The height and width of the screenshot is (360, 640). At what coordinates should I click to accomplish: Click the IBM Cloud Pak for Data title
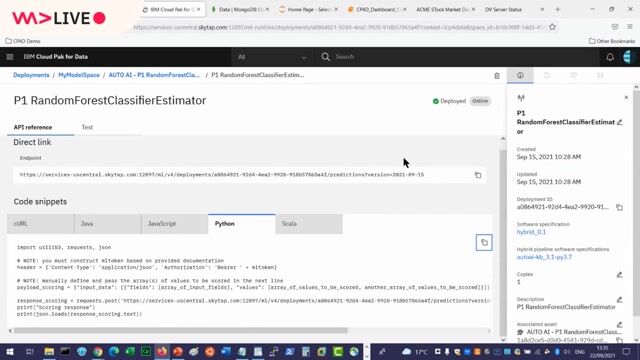(x=56, y=57)
